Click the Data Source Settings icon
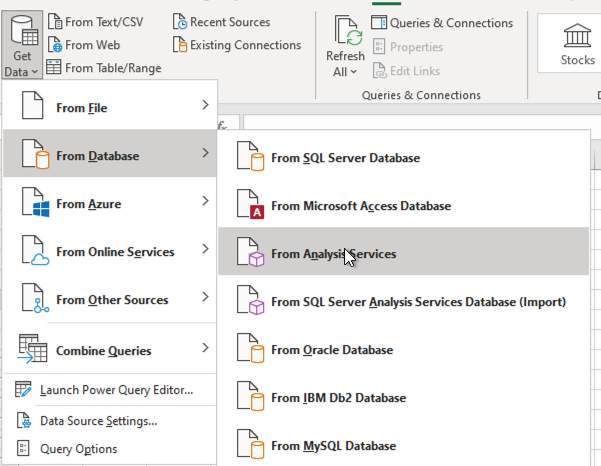 click(23, 420)
